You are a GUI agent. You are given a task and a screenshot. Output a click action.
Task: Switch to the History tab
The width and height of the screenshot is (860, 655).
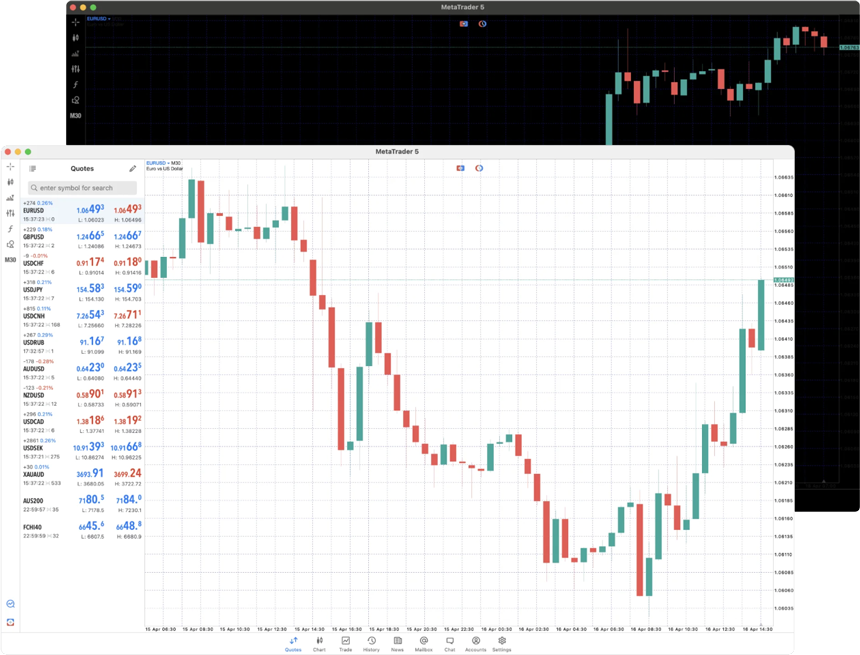click(x=370, y=642)
